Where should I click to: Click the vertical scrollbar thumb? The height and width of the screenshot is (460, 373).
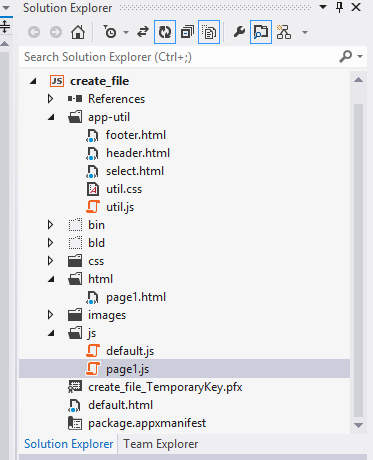(x=358, y=260)
